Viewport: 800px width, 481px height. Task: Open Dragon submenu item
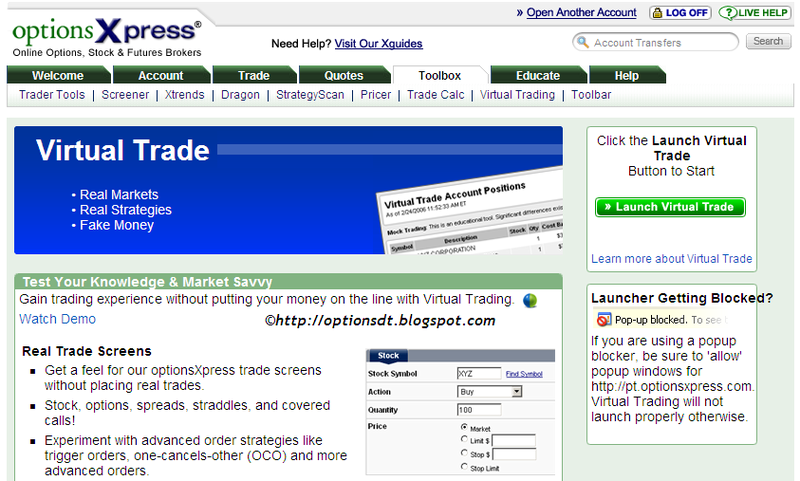[x=240, y=95]
